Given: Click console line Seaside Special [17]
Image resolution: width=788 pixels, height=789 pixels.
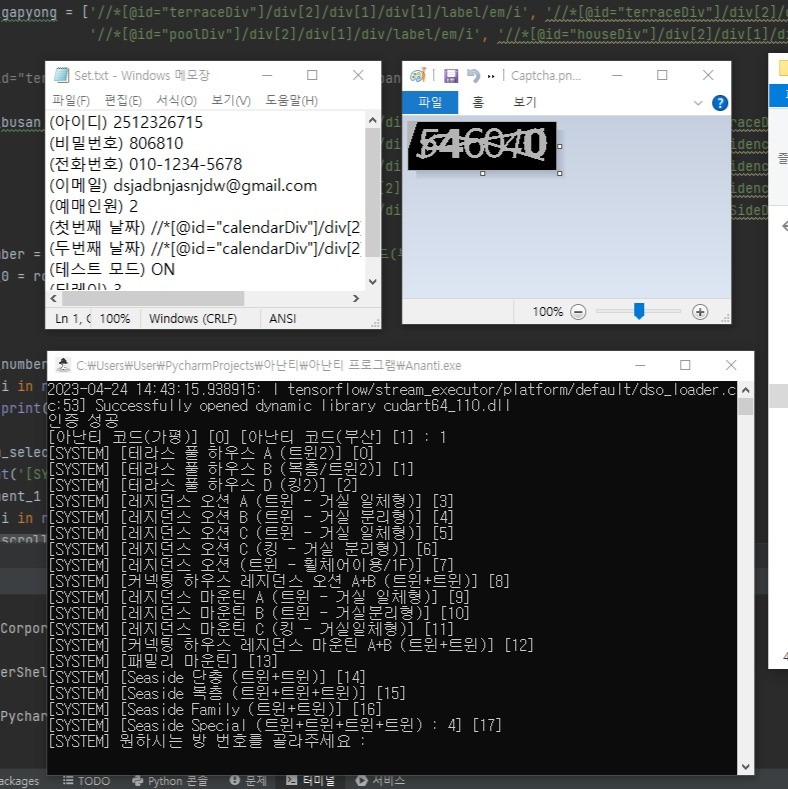Looking at the screenshot, I should [275, 726].
